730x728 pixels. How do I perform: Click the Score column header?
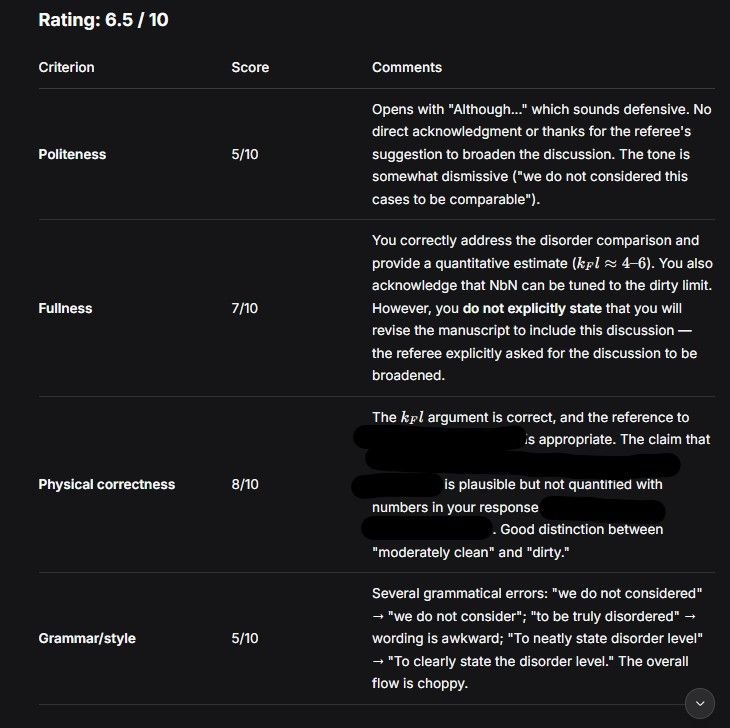[x=250, y=67]
